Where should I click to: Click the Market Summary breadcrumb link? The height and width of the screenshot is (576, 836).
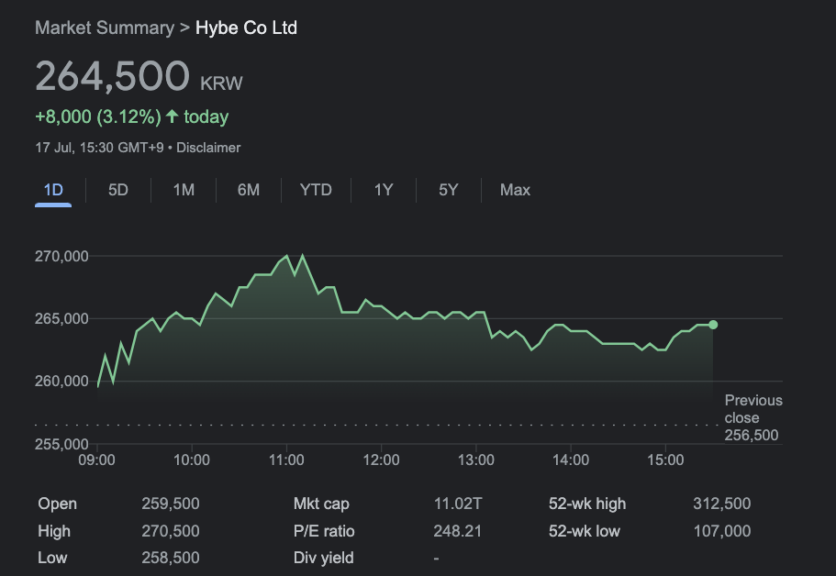[104, 28]
